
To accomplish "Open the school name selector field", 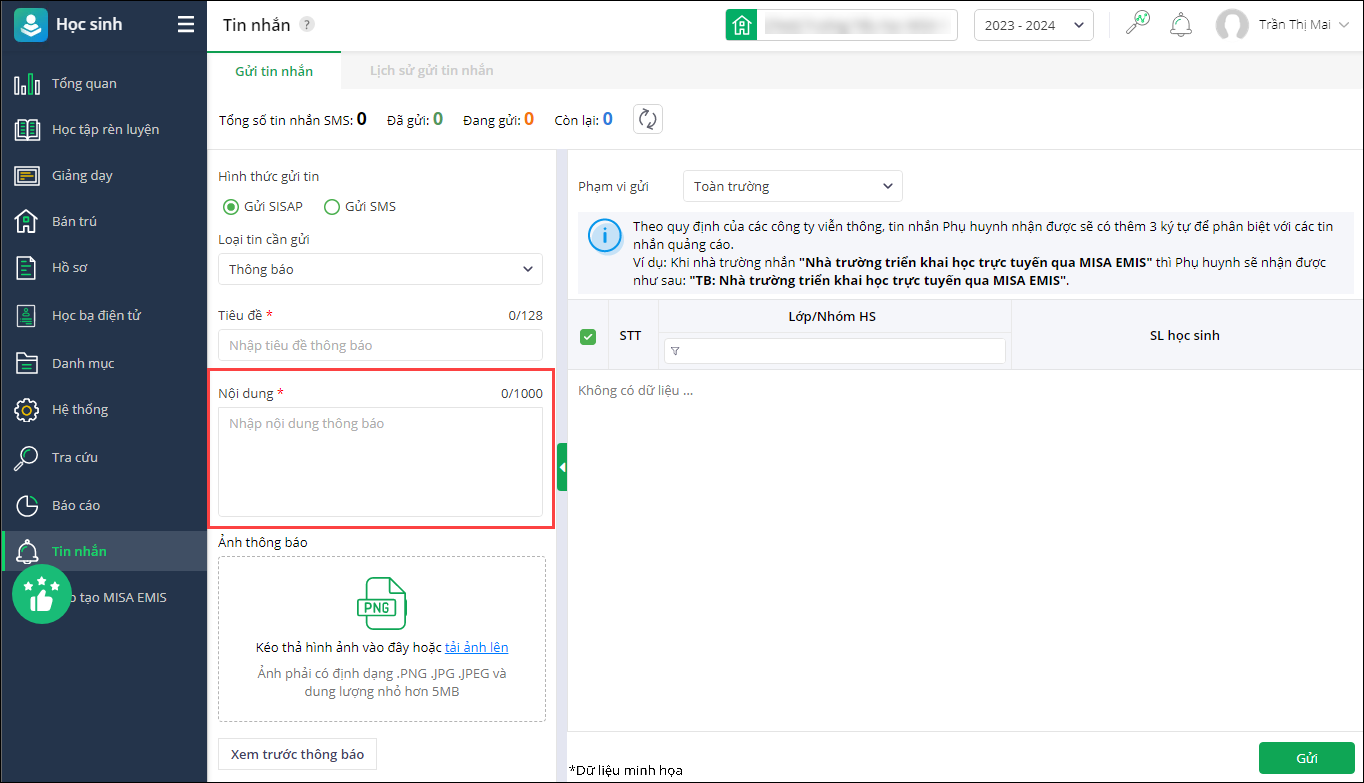I will [x=857, y=25].
